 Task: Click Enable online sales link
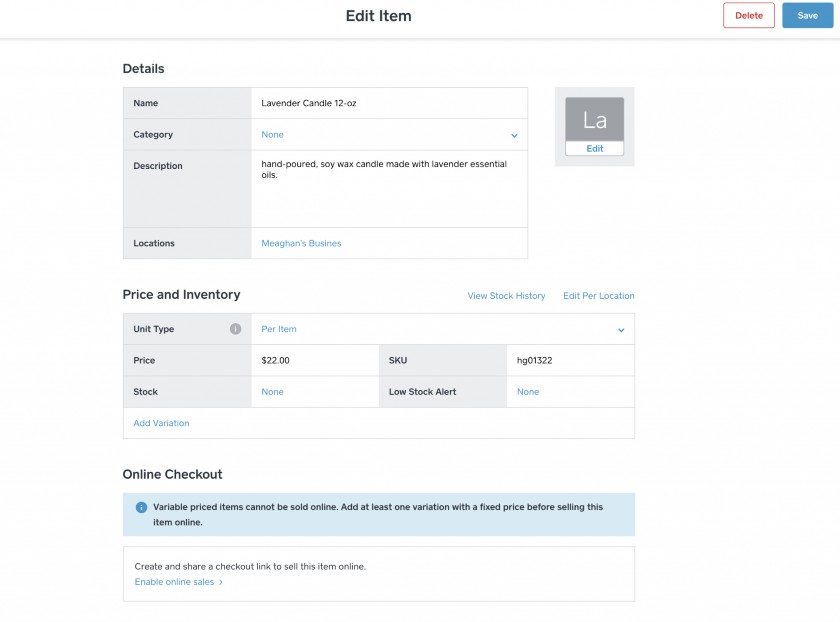pos(174,582)
